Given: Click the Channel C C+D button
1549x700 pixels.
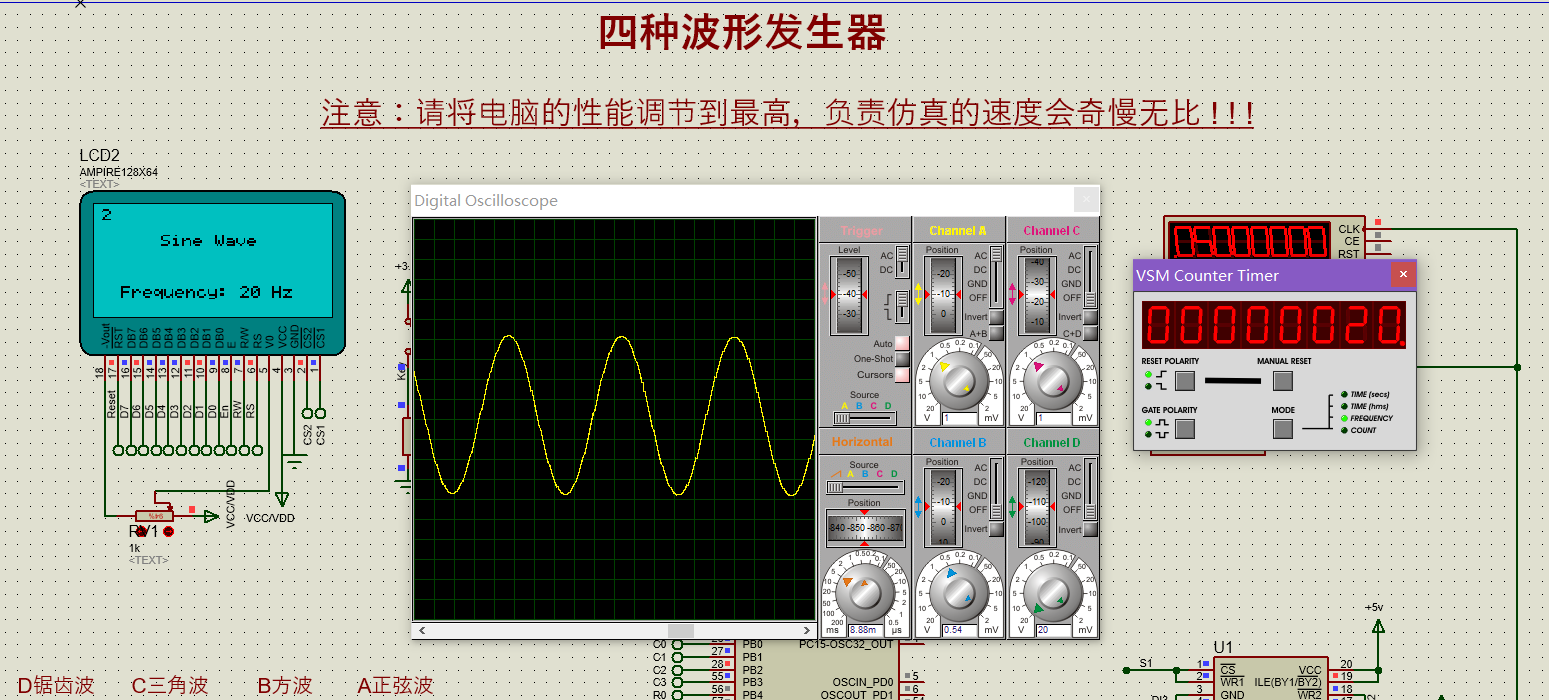Looking at the screenshot, I should pos(1090,333).
